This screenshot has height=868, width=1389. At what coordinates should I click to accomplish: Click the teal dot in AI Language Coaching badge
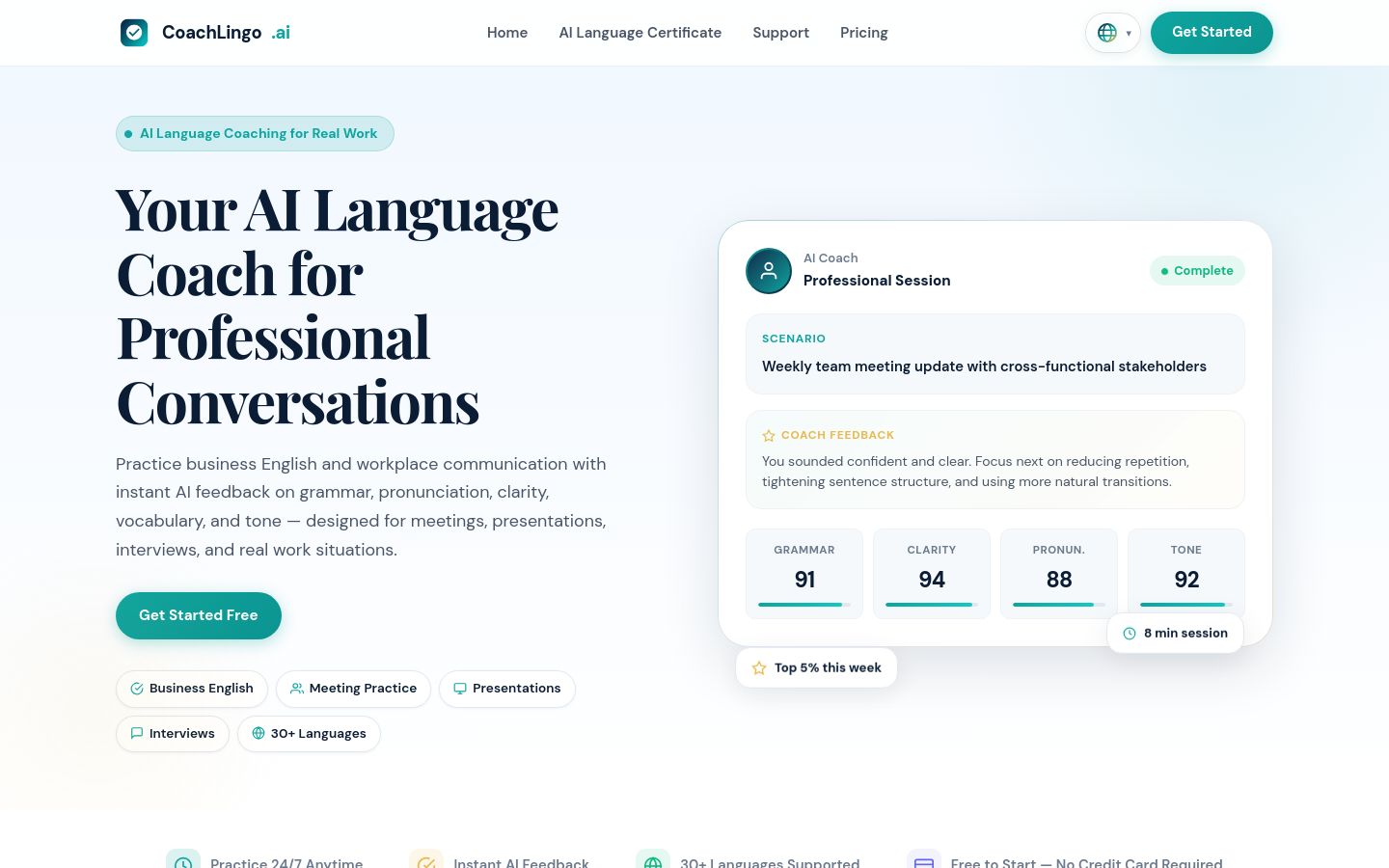(128, 134)
